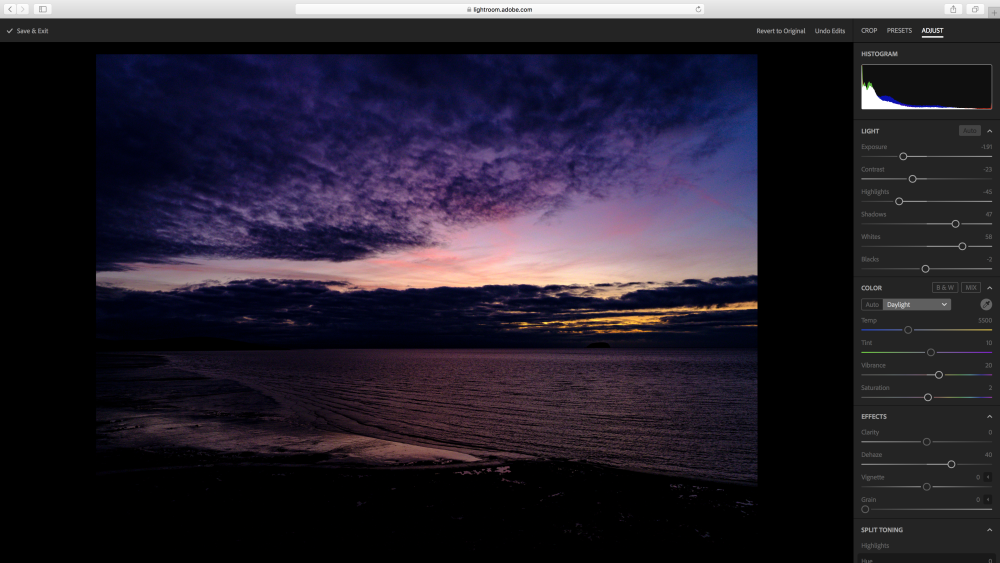Toggle B & W mode

(x=945, y=288)
